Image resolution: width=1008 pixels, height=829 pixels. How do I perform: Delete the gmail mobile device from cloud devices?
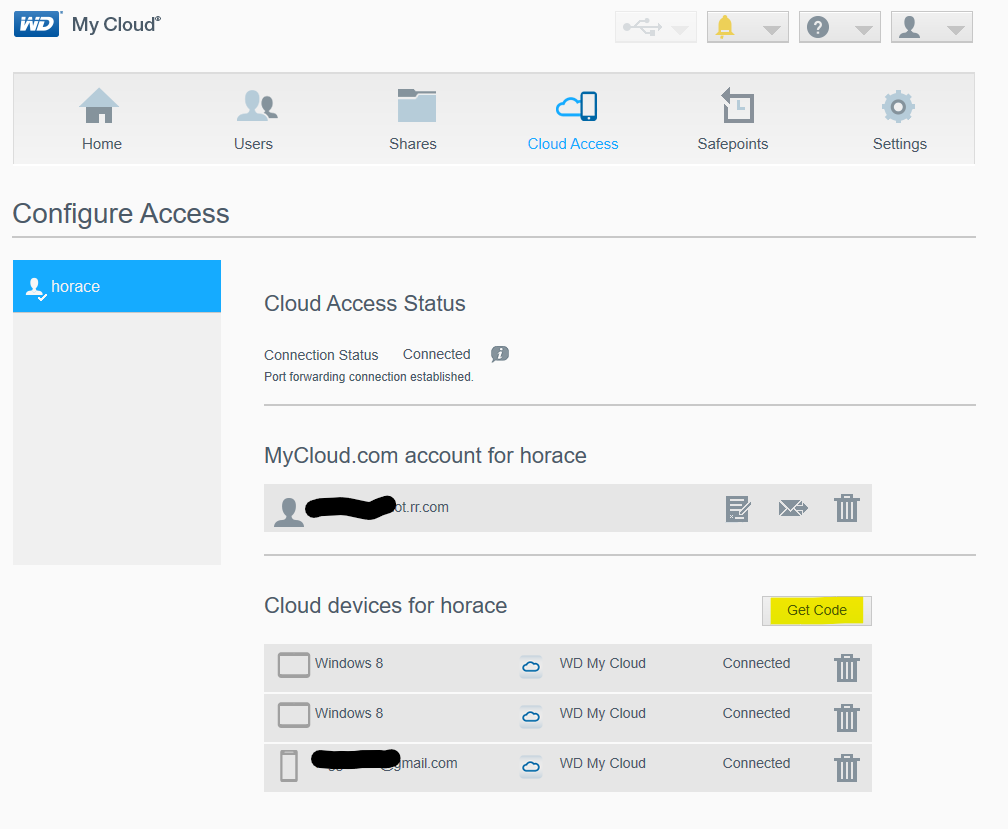[x=847, y=768]
